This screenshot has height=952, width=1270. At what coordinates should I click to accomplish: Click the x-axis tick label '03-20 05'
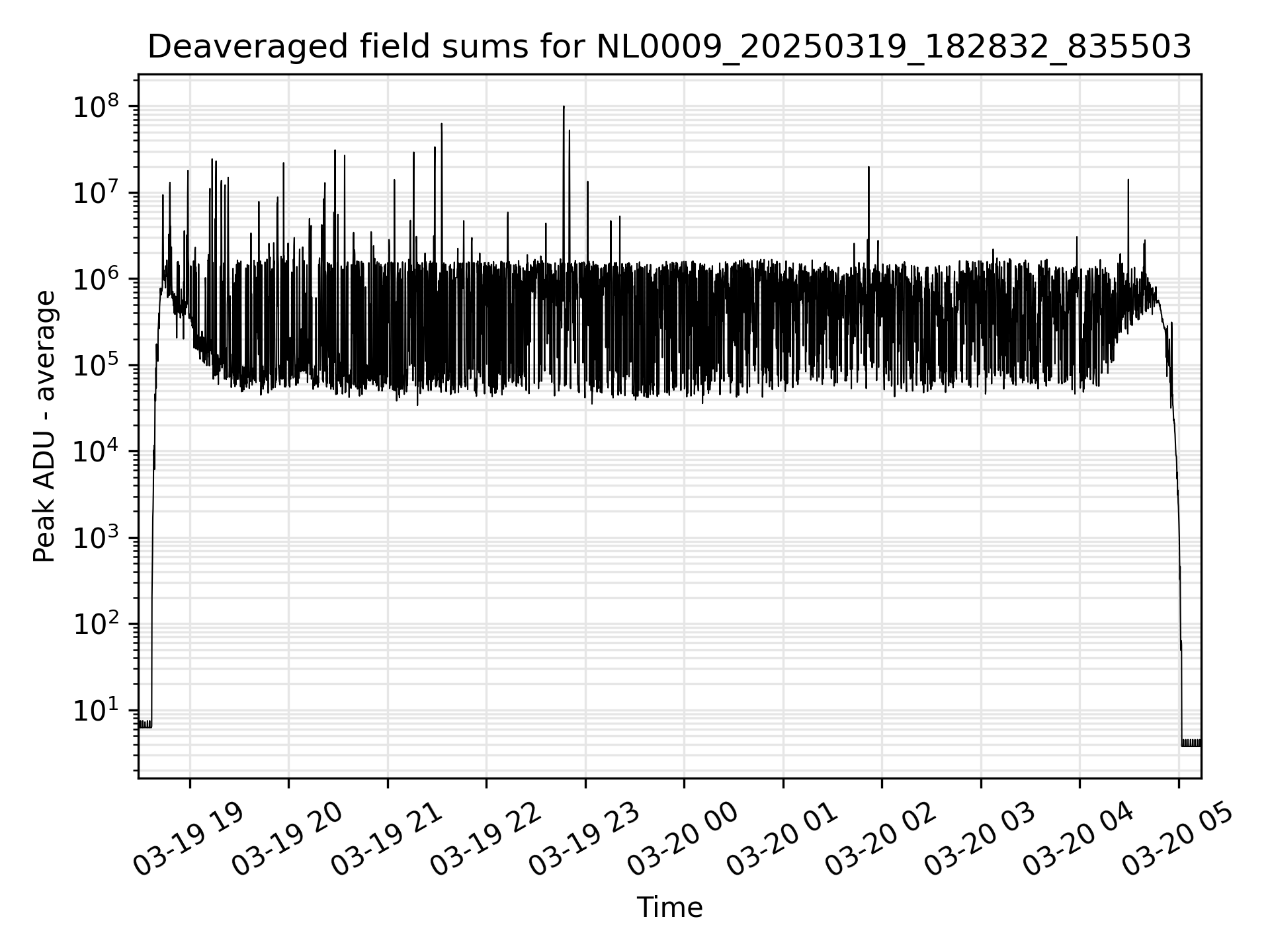[x=1177, y=840]
